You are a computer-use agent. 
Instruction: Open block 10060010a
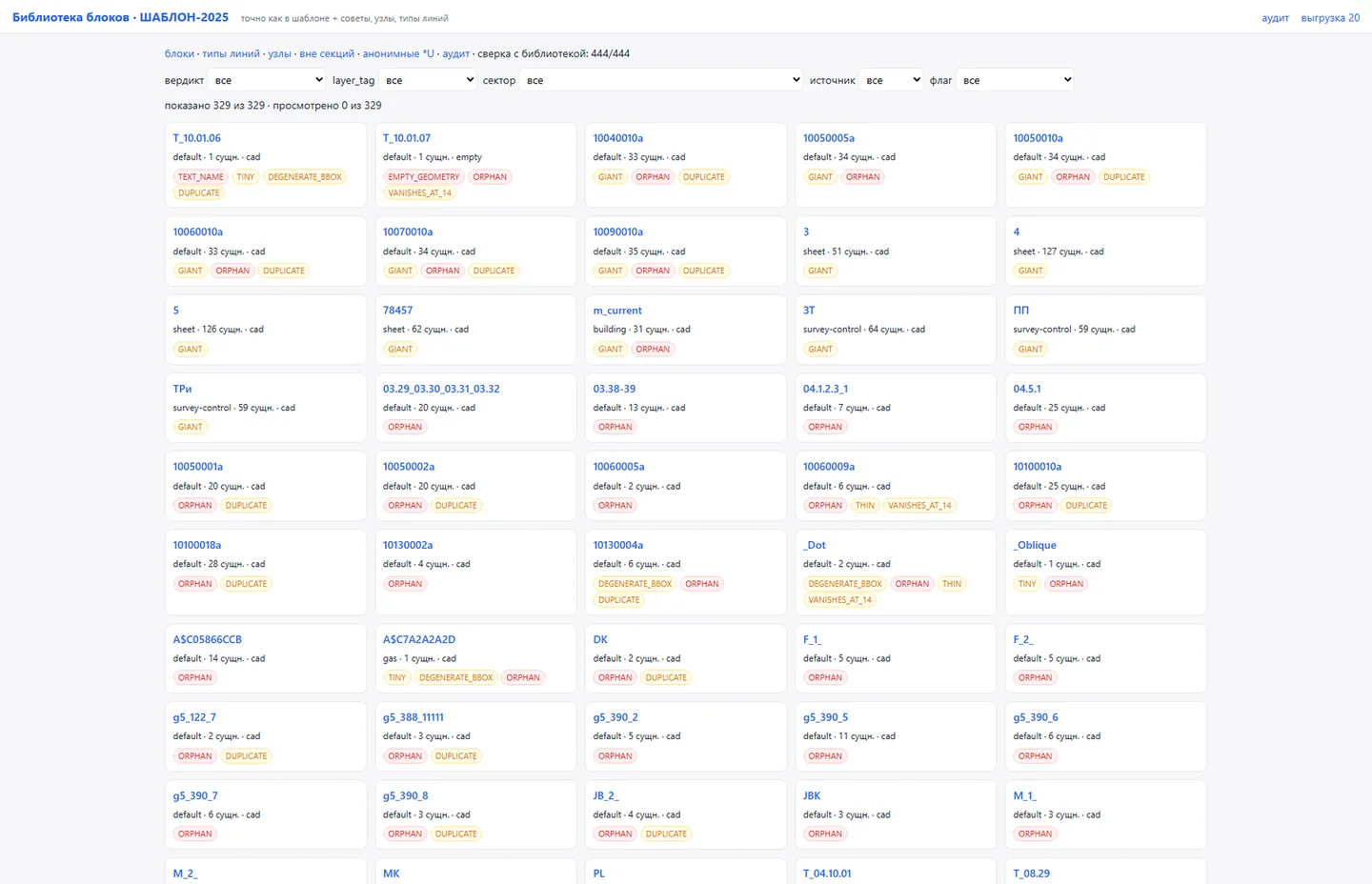tap(197, 231)
